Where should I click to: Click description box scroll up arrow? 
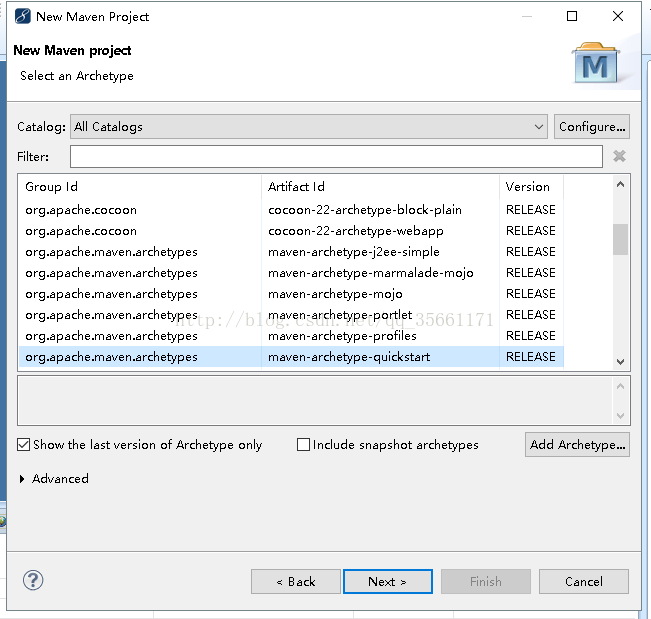coord(620,387)
